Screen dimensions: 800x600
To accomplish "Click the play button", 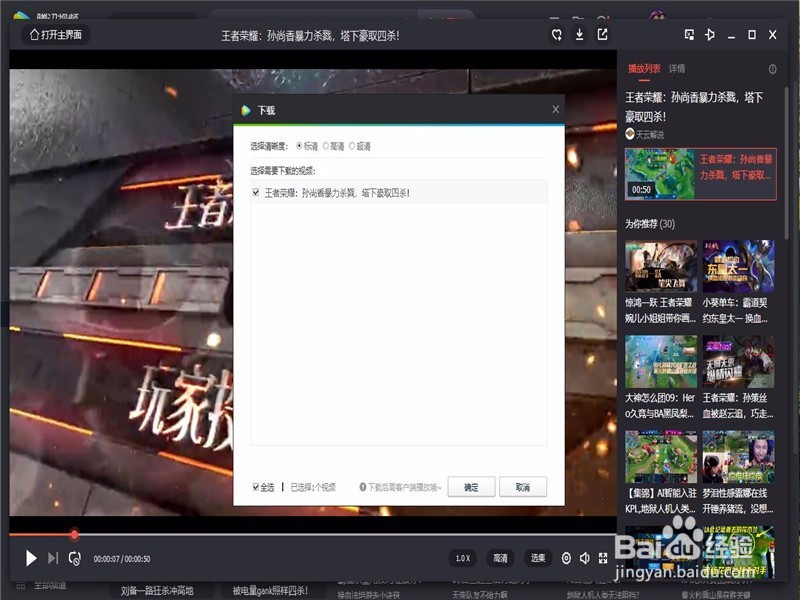I will (x=31, y=559).
